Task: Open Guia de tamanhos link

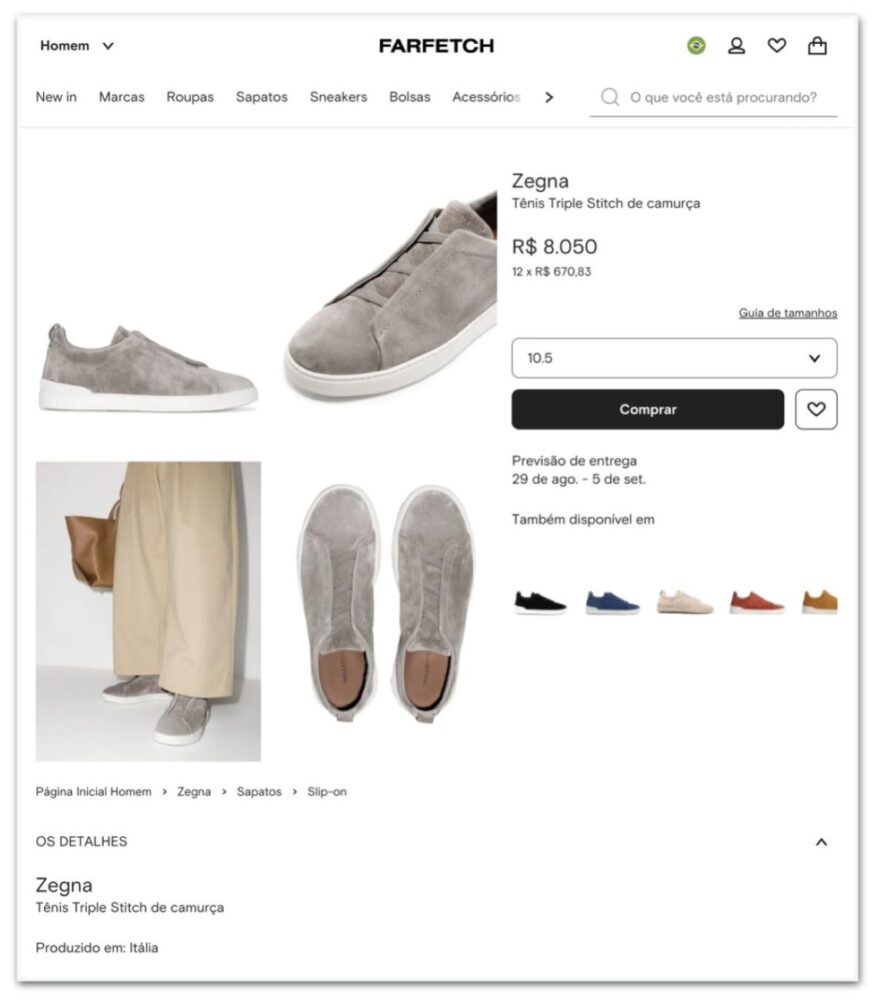Action: [788, 313]
